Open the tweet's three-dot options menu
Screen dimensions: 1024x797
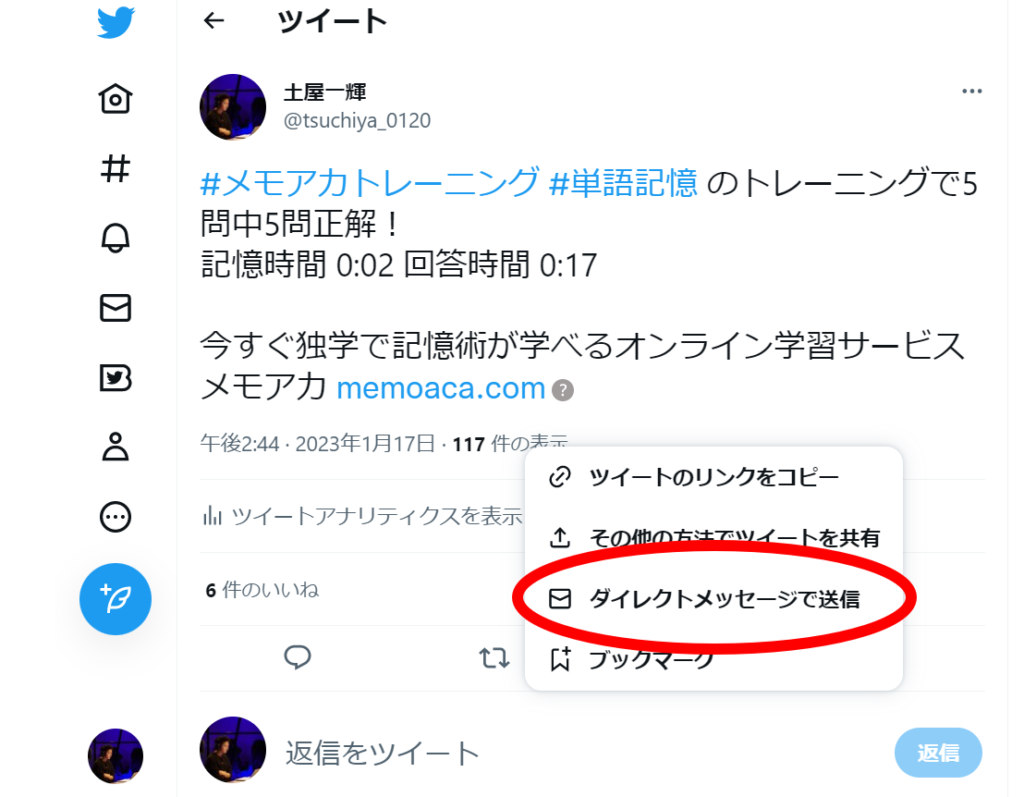pyautogui.click(x=972, y=91)
